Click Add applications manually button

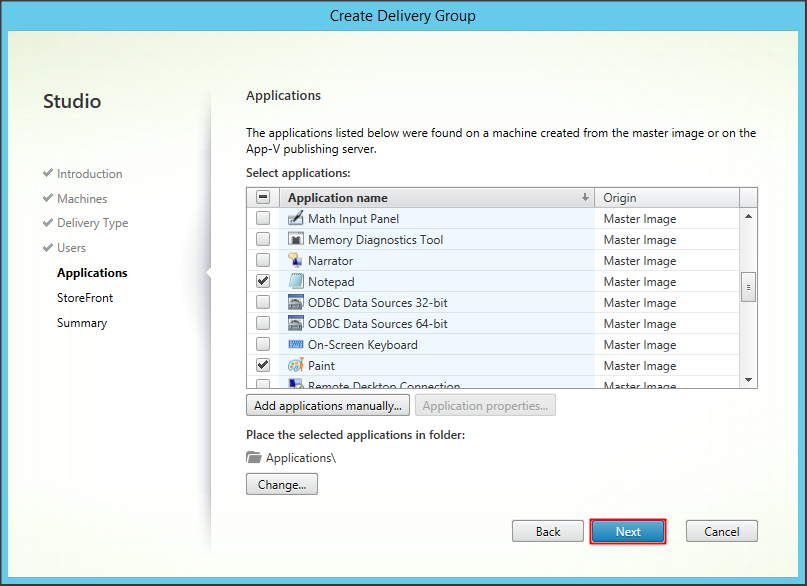[x=328, y=406]
